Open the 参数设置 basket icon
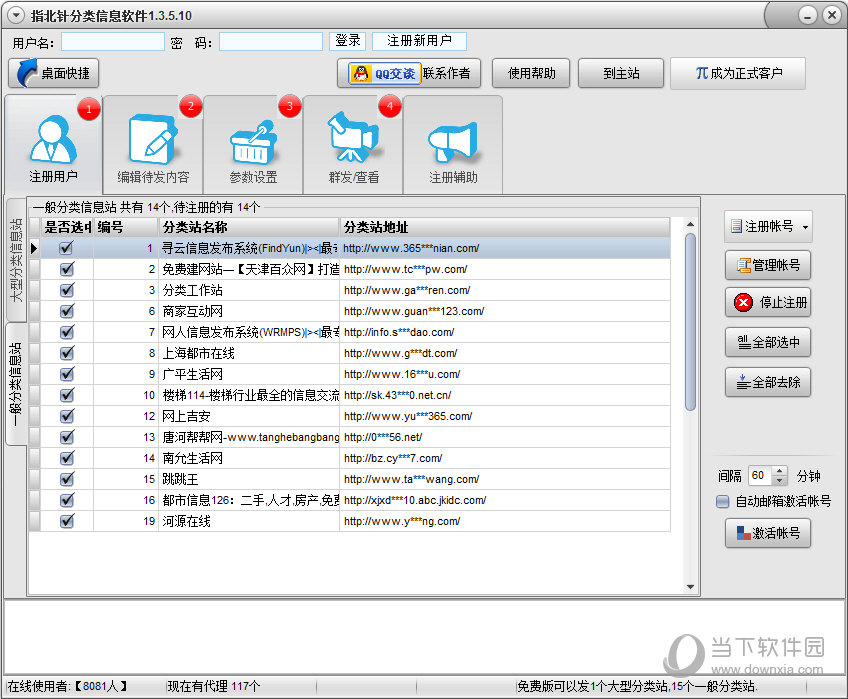The height and width of the screenshot is (699, 848). [x=254, y=142]
